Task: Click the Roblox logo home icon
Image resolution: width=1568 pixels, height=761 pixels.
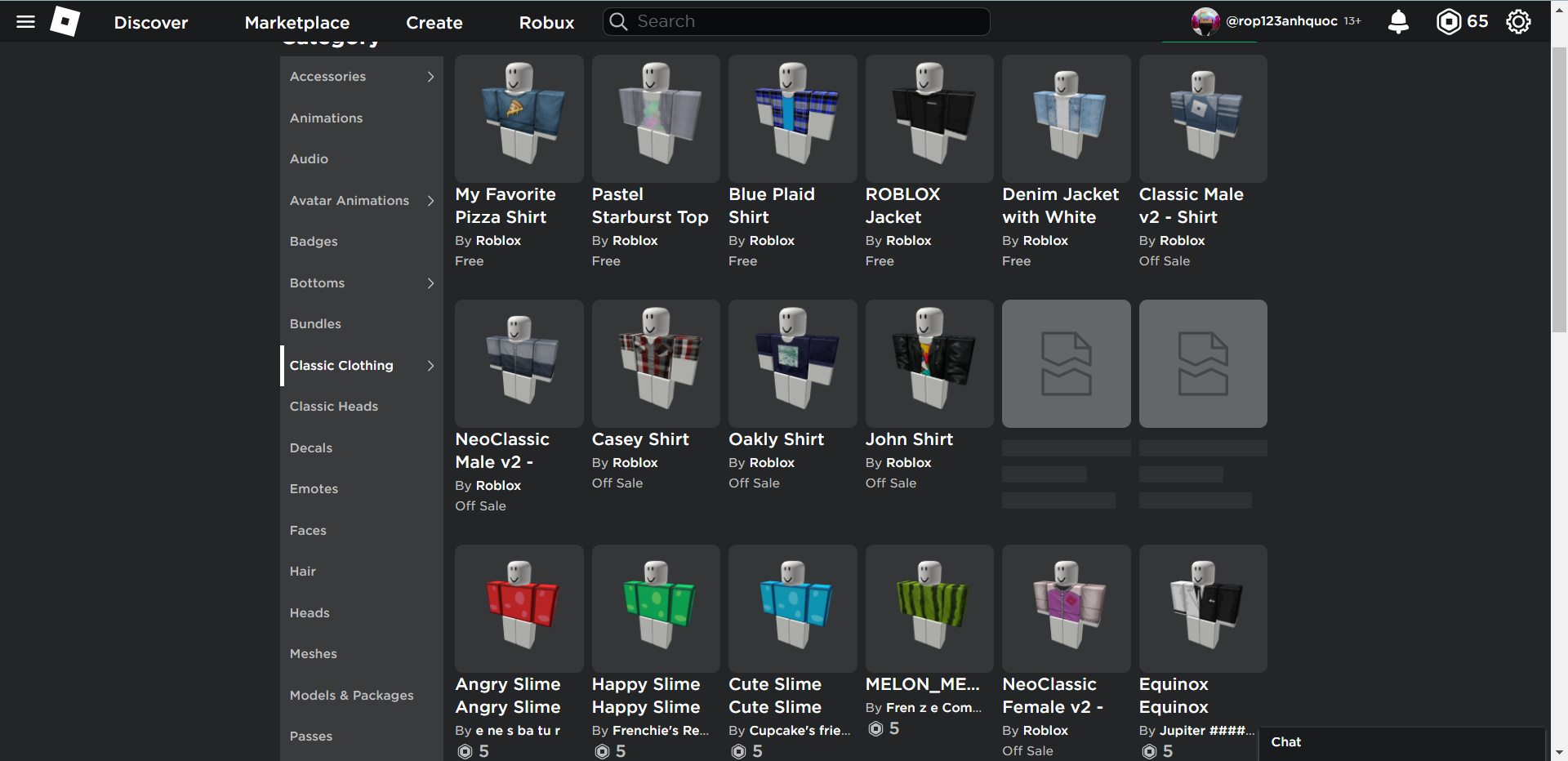Action: point(65,21)
